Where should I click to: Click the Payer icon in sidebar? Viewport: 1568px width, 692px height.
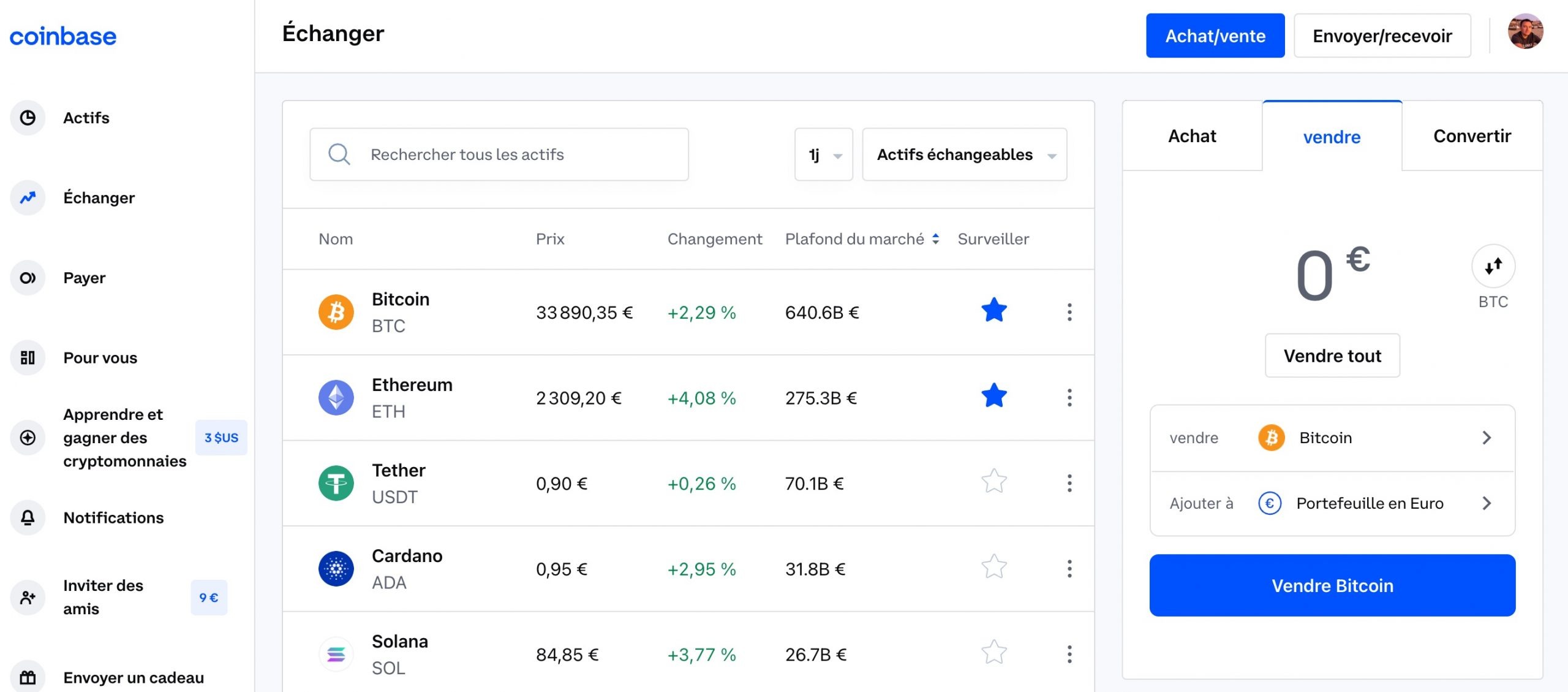[x=28, y=278]
